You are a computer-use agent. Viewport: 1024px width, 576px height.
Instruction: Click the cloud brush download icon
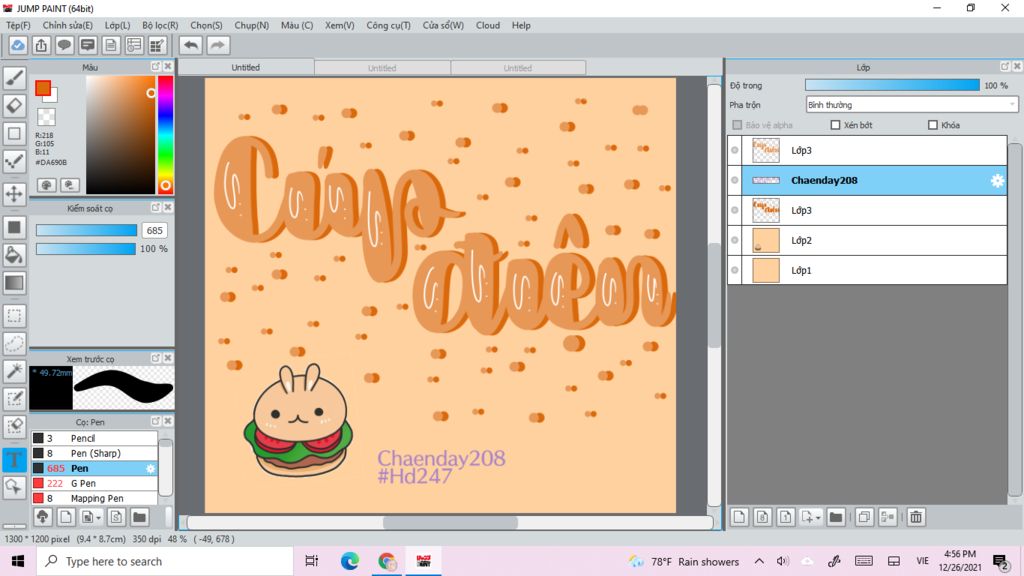(42, 517)
